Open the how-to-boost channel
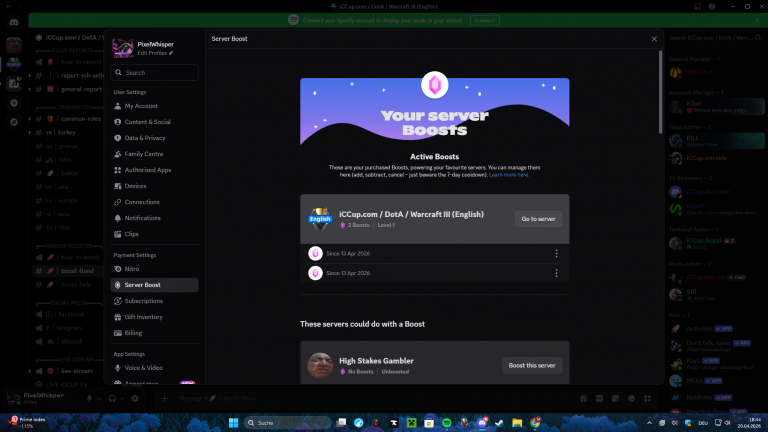The height and width of the screenshot is (432, 768). 68,257
